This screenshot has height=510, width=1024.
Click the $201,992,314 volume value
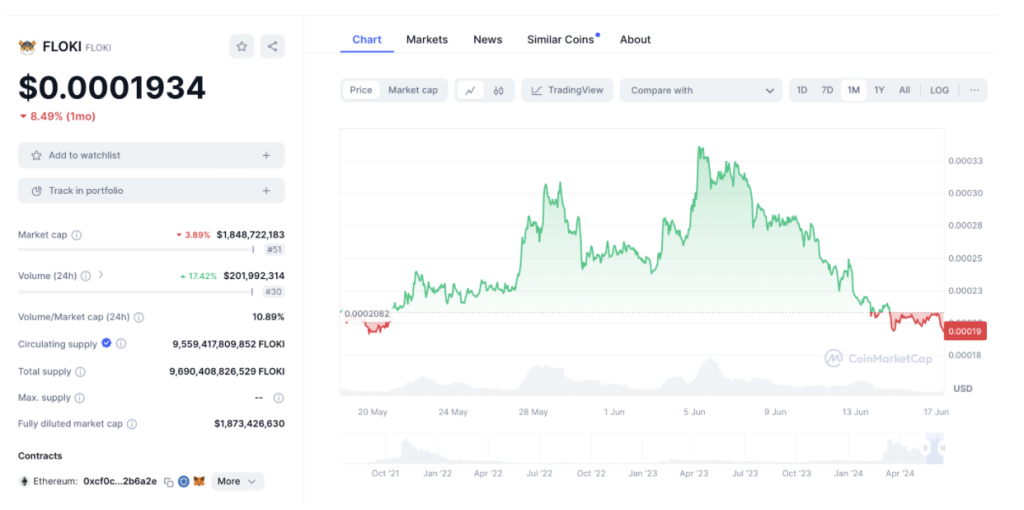(x=254, y=276)
